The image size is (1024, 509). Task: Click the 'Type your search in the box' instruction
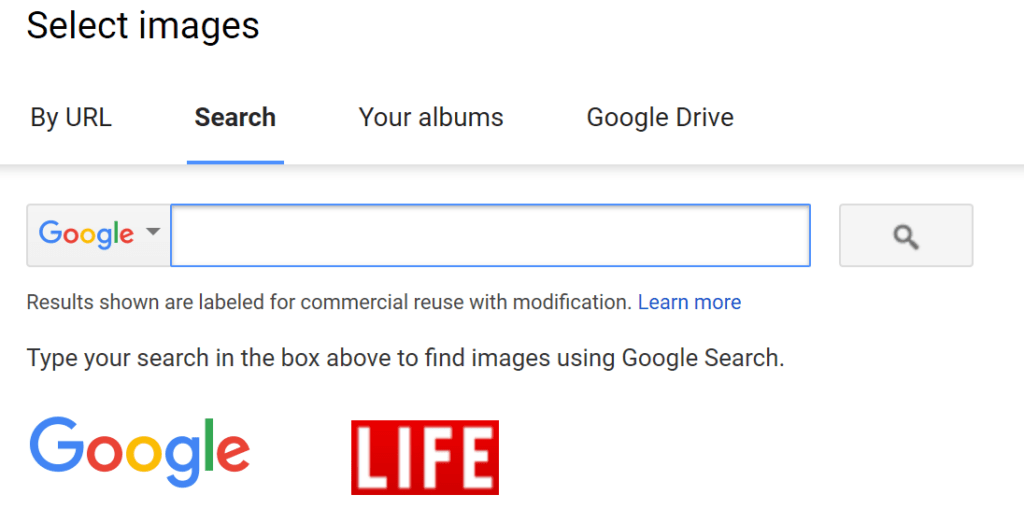[x=405, y=358]
